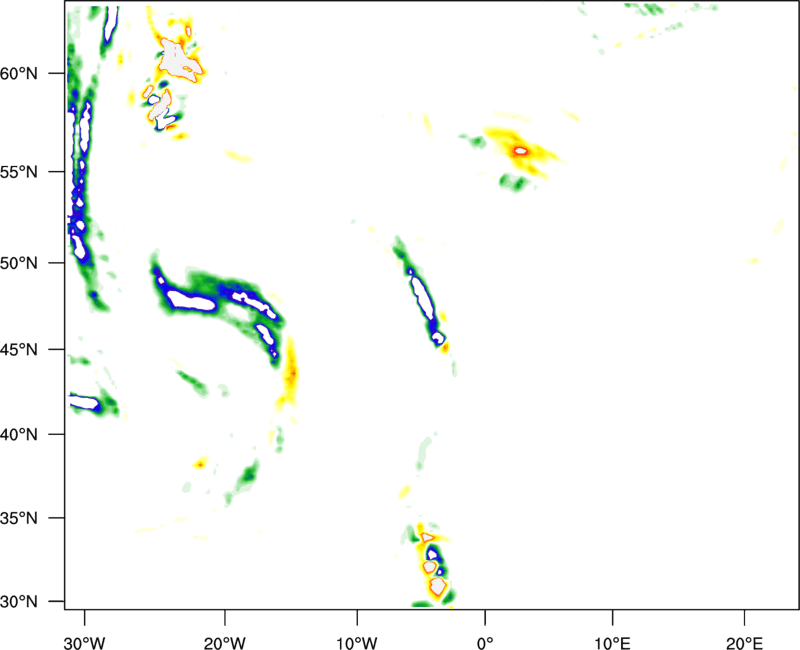
Task: Click the 50°N latitude label
Action: [19, 263]
